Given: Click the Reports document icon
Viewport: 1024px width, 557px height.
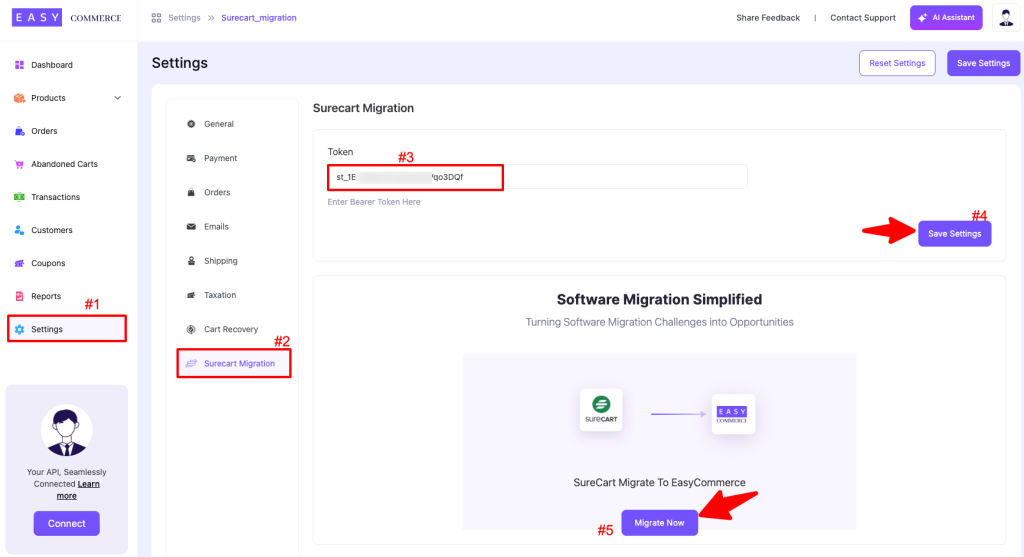Looking at the screenshot, I should point(20,296).
